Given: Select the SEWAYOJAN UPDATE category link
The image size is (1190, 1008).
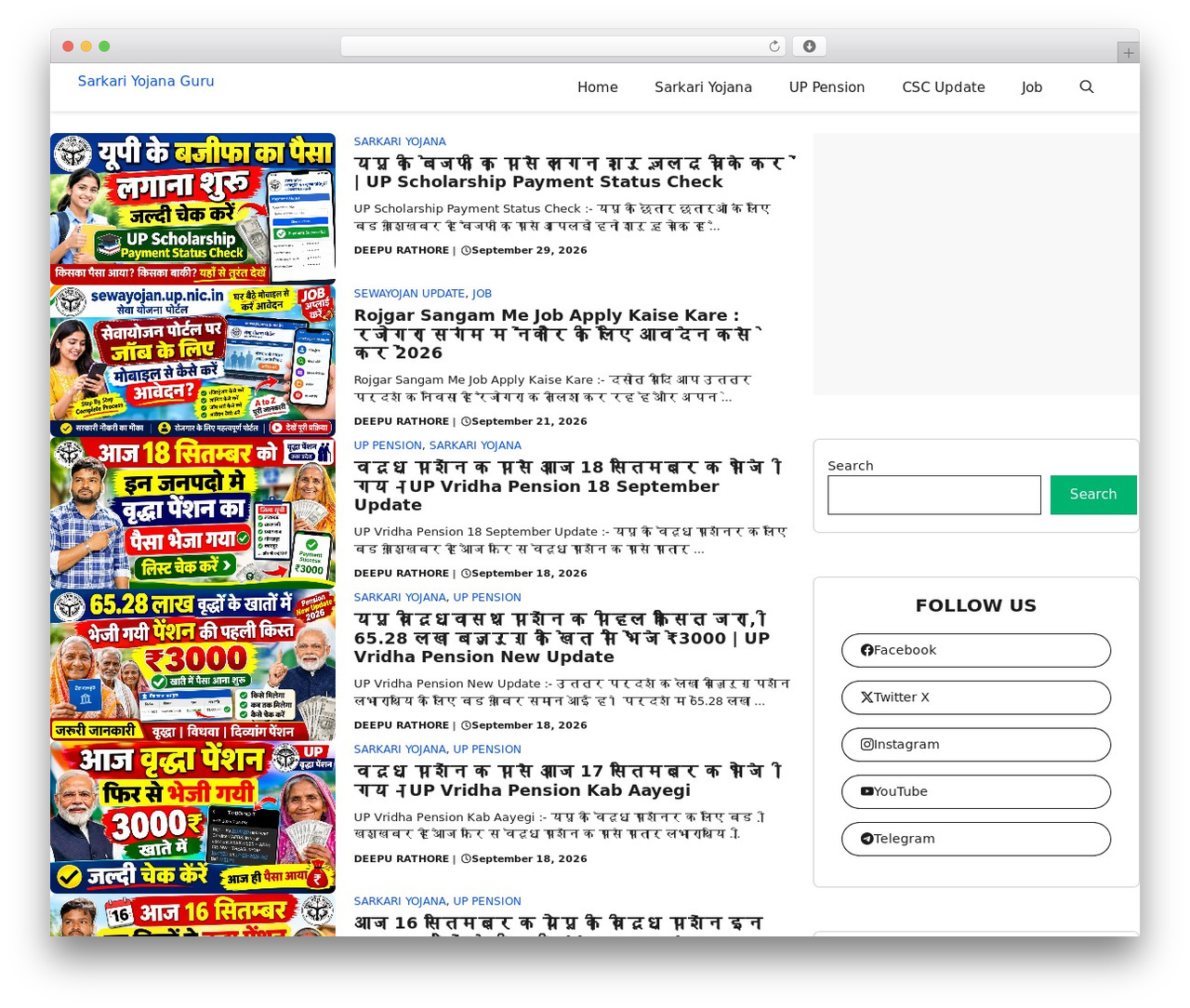Looking at the screenshot, I should point(409,293).
